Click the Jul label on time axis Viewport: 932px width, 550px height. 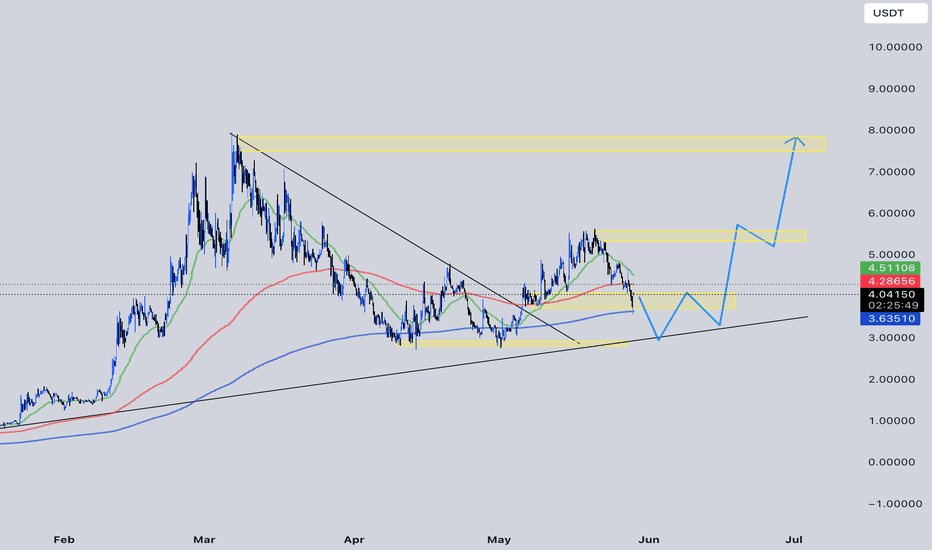point(794,540)
